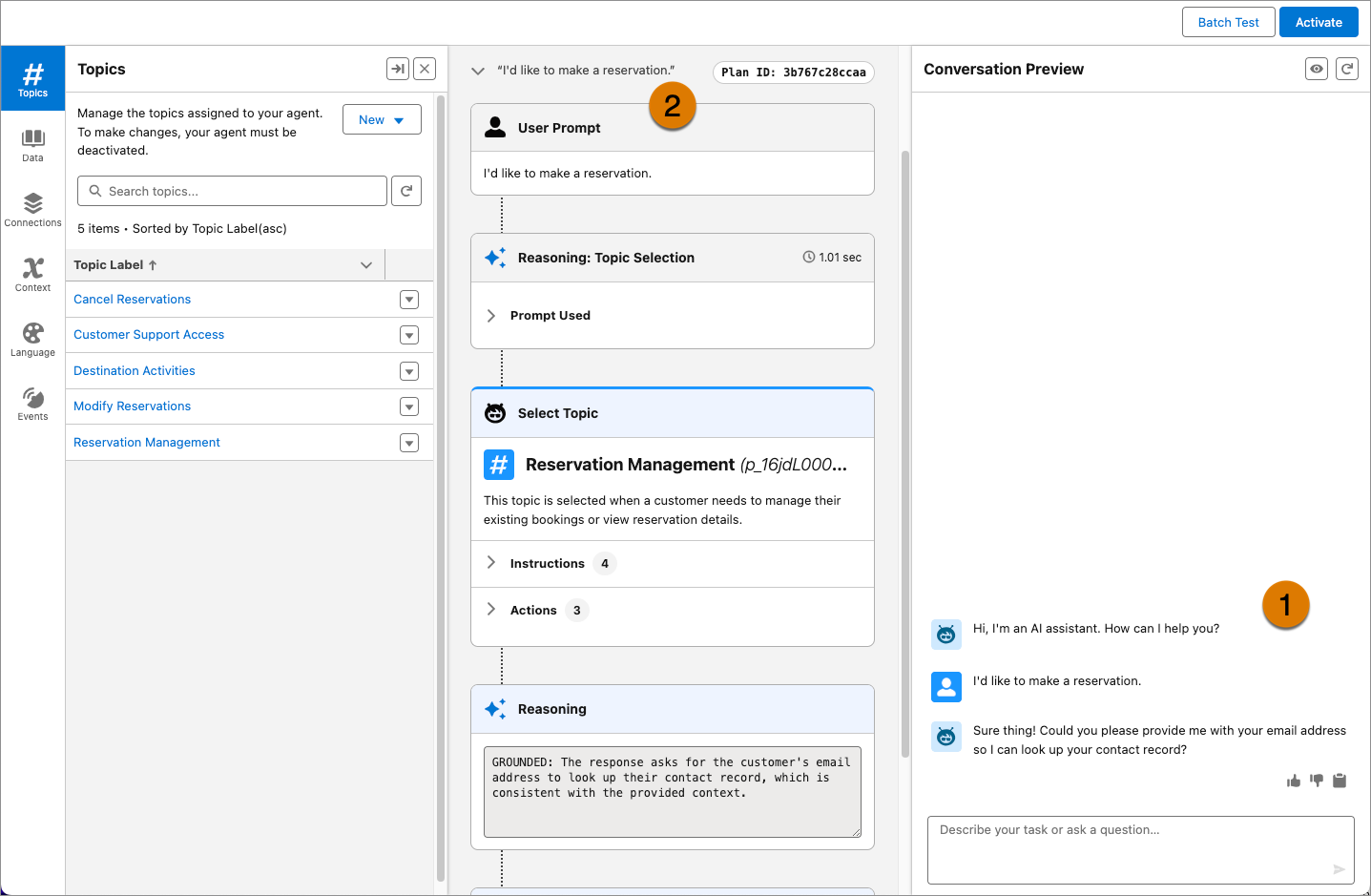Open the Data panel in the left sidebar

pos(32,143)
